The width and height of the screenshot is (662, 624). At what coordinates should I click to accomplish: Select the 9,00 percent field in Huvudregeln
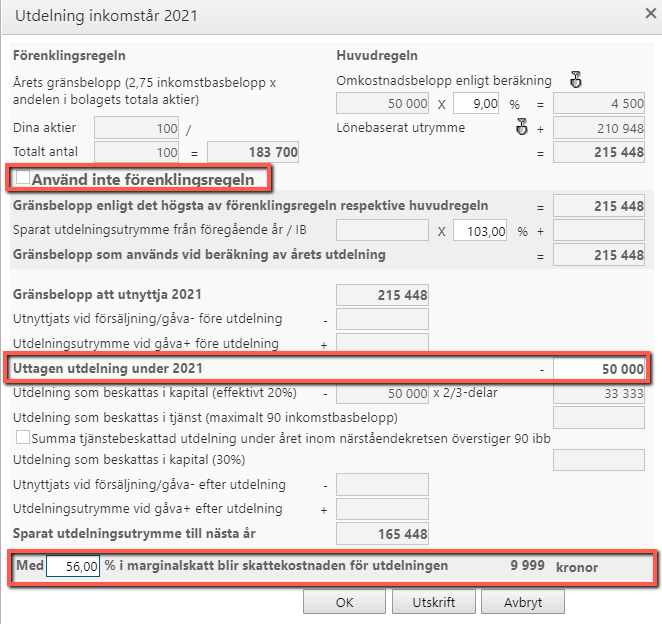point(476,103)
